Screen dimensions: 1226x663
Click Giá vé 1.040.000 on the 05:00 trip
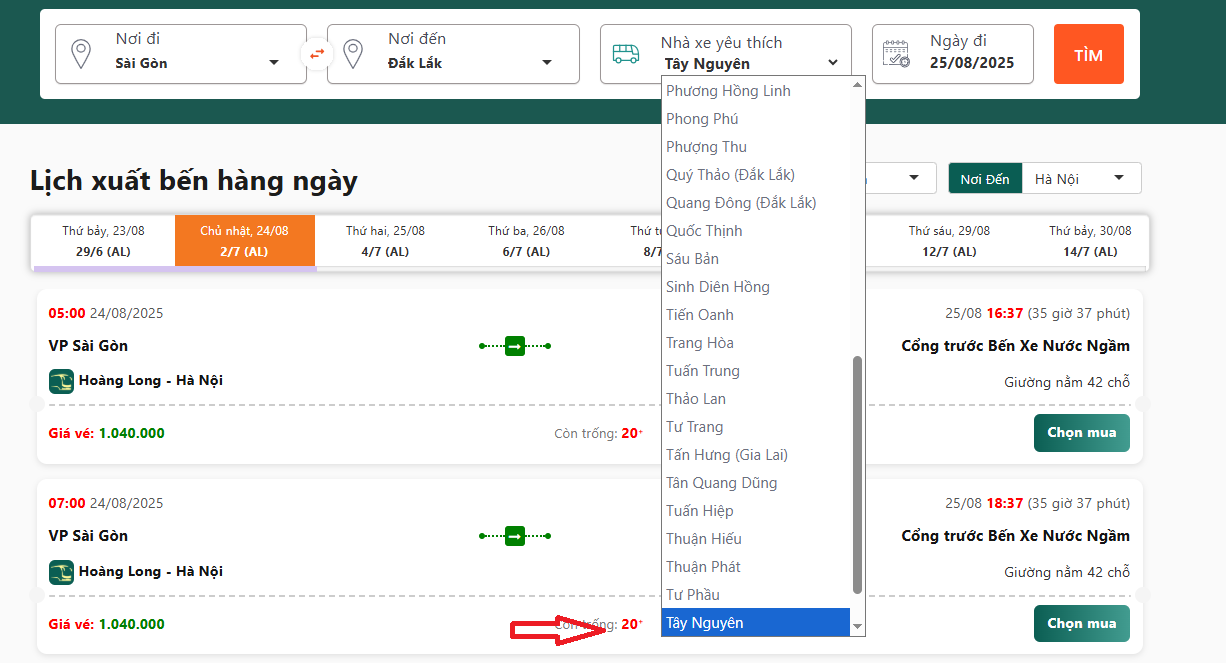[x=107, y=433]
